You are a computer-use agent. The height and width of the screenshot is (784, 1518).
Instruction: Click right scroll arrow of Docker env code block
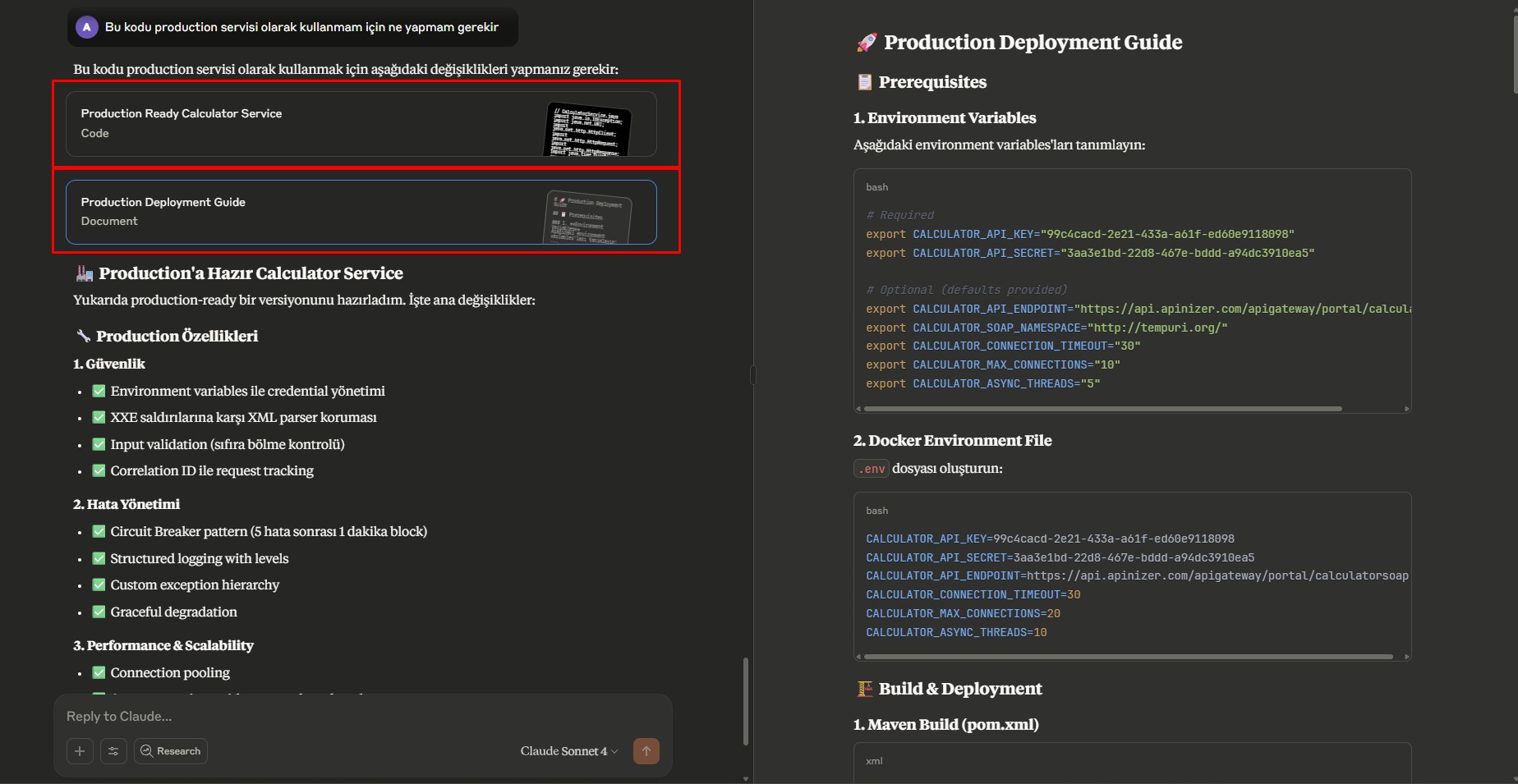pos(1406,657)
